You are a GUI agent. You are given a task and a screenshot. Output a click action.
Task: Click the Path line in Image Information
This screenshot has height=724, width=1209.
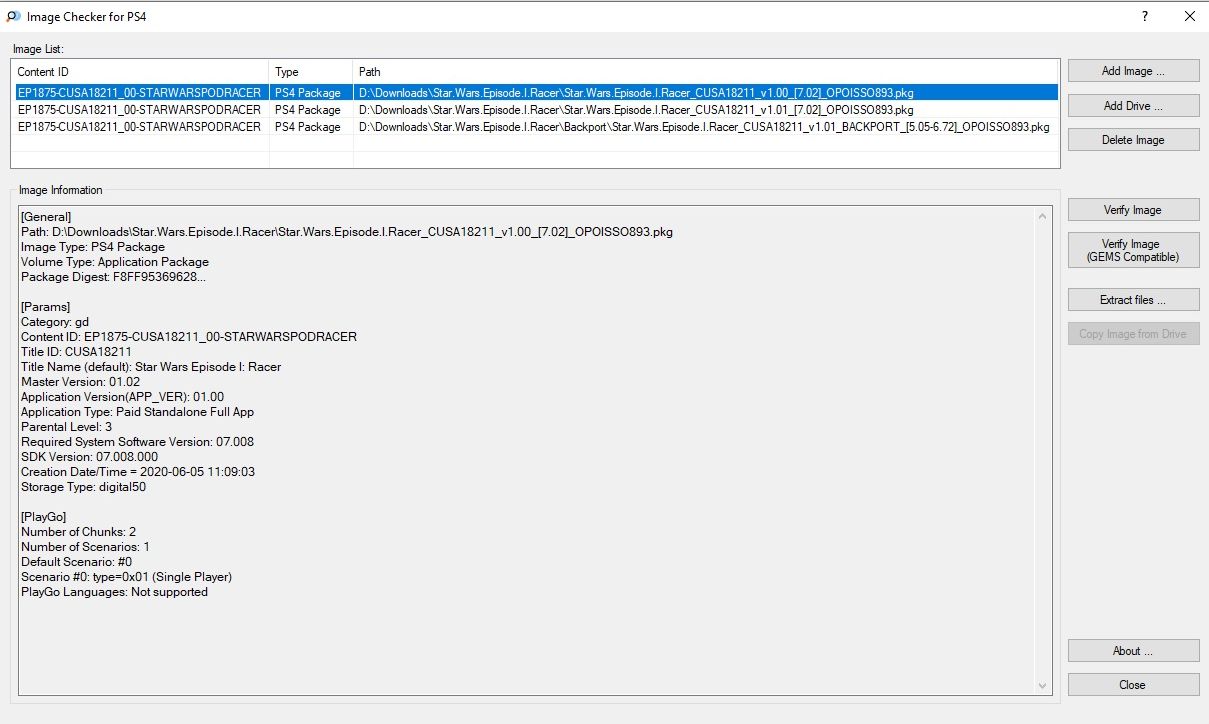[347, 232]
